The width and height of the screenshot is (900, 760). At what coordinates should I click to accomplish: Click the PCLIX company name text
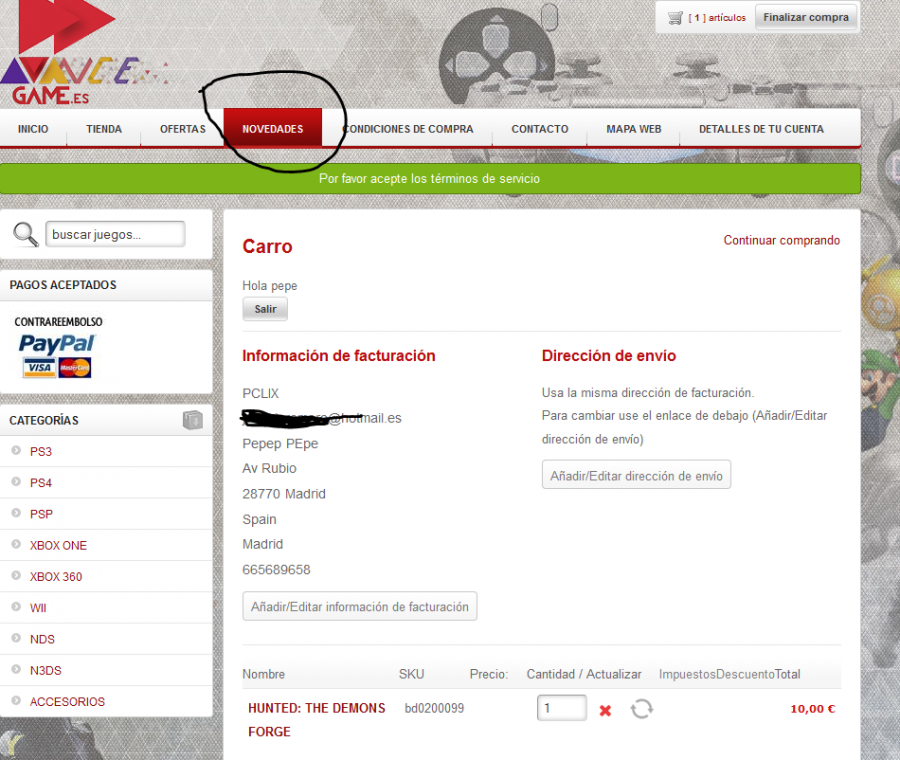tap(261, 393)
